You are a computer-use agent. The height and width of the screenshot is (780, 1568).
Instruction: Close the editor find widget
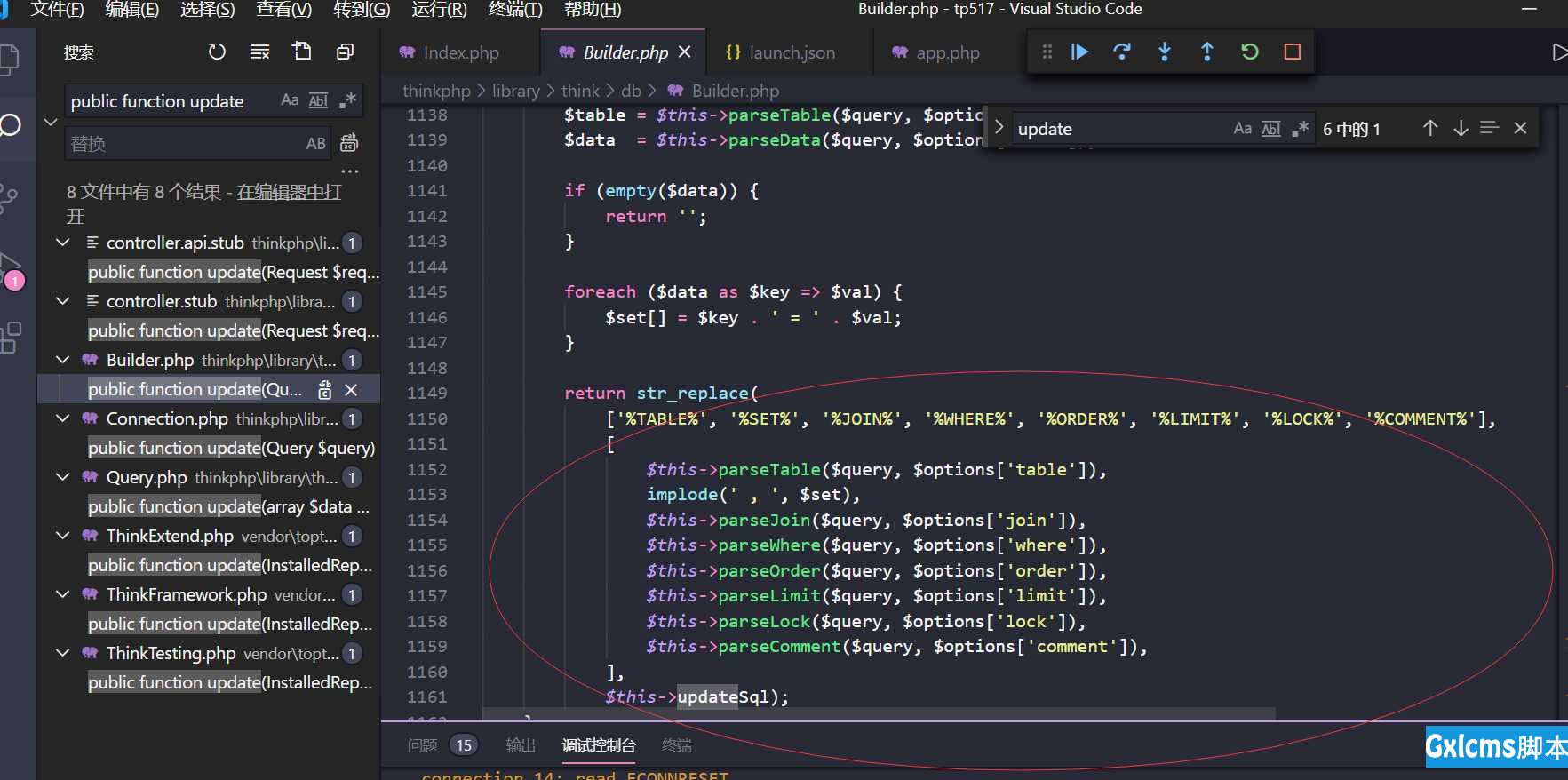click(1520, 128)
